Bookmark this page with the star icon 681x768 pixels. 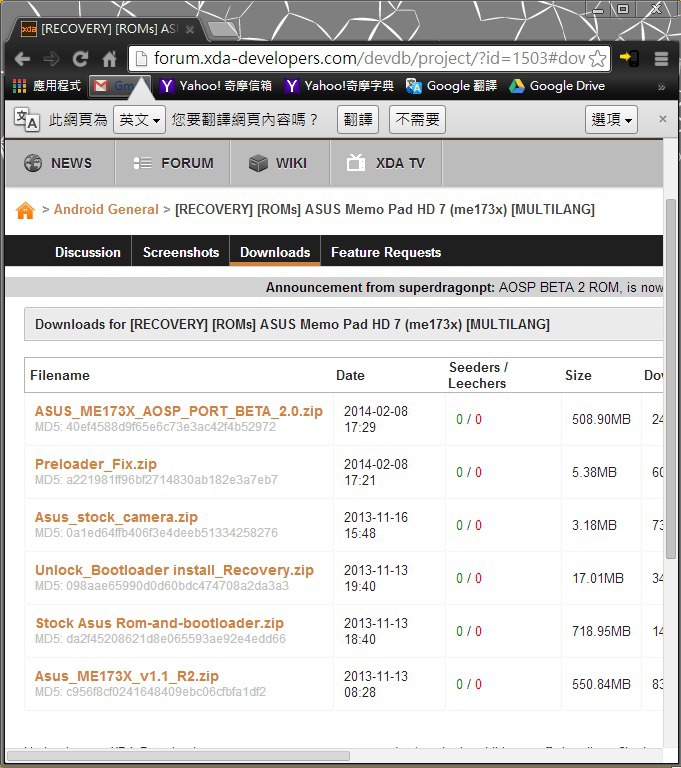597,59
